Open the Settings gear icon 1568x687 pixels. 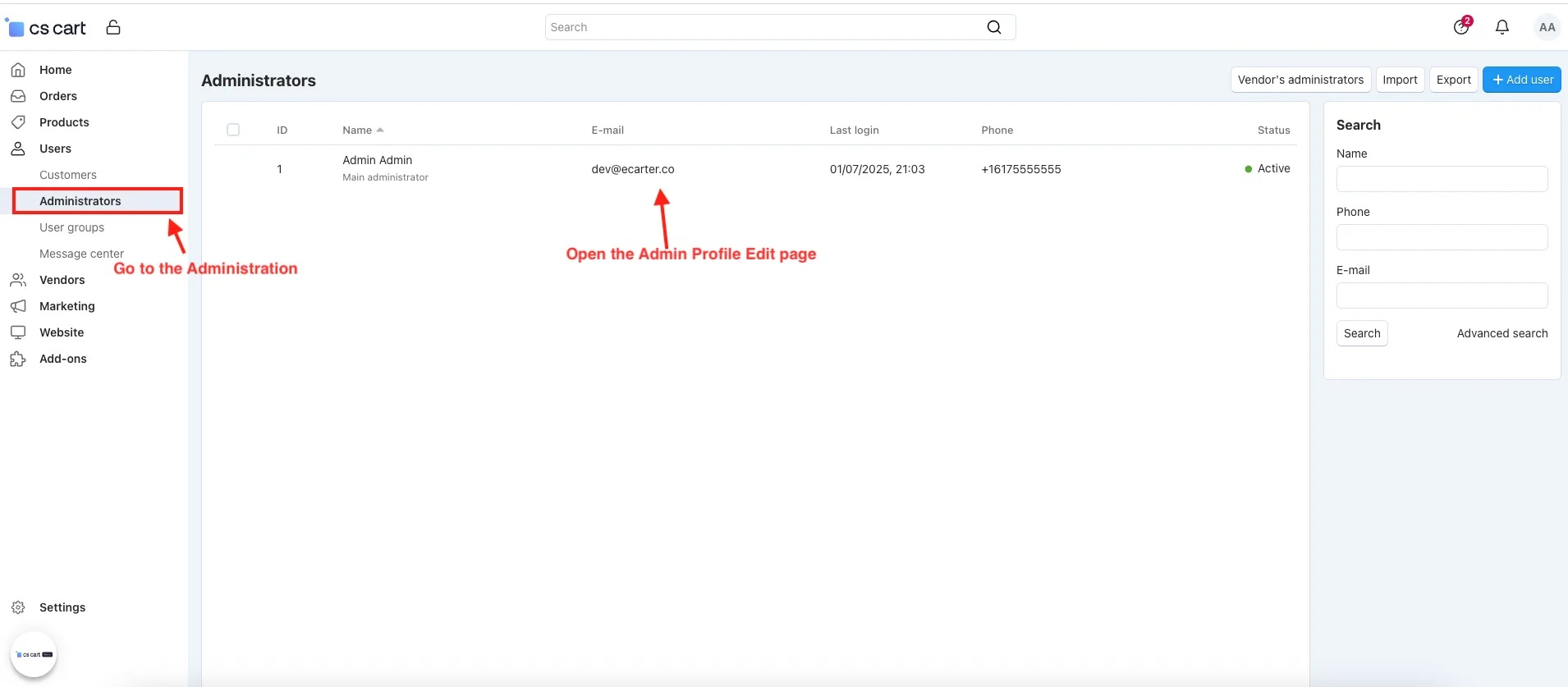point(18,607)
